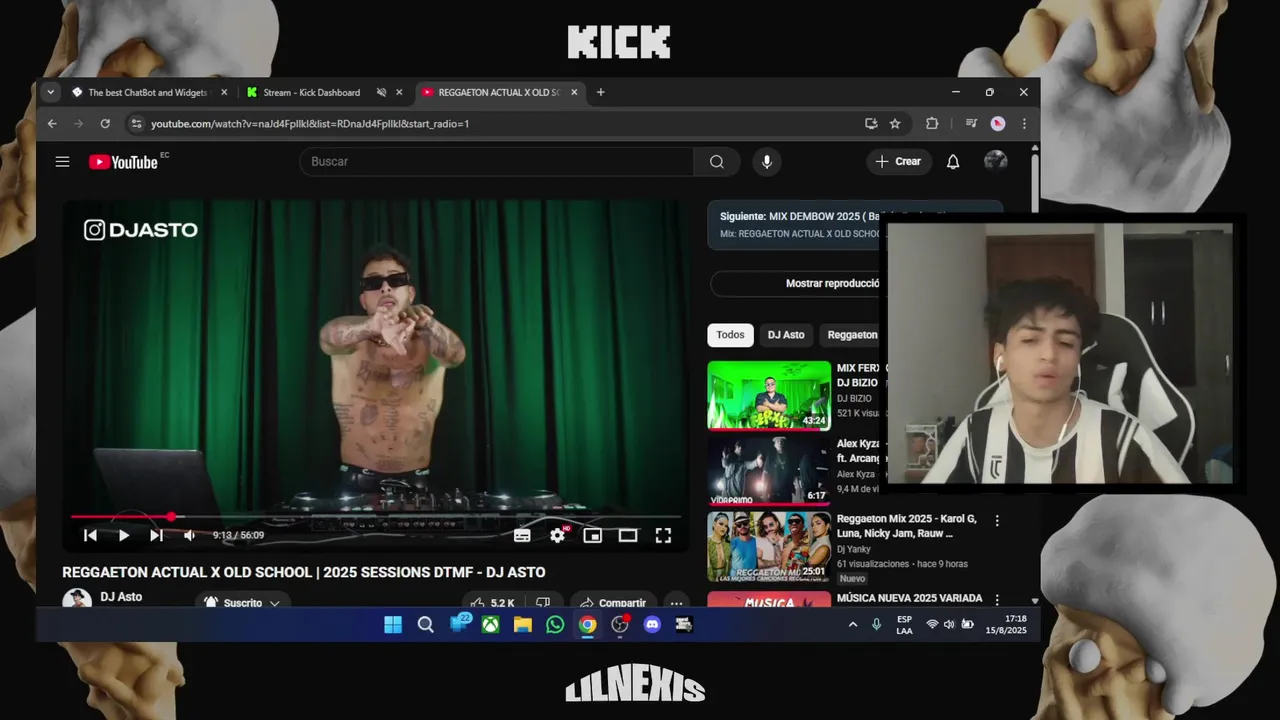The image size is (1280, 720).
Task: Switch to the best ChatBot and Widgets tab
Action: pyautogui.click(x=147, y=92)
